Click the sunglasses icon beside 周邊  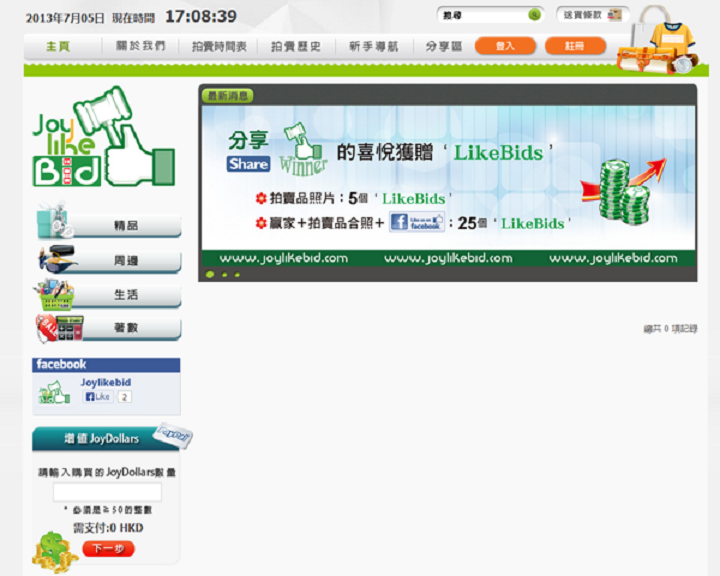[x=58, y=259]
